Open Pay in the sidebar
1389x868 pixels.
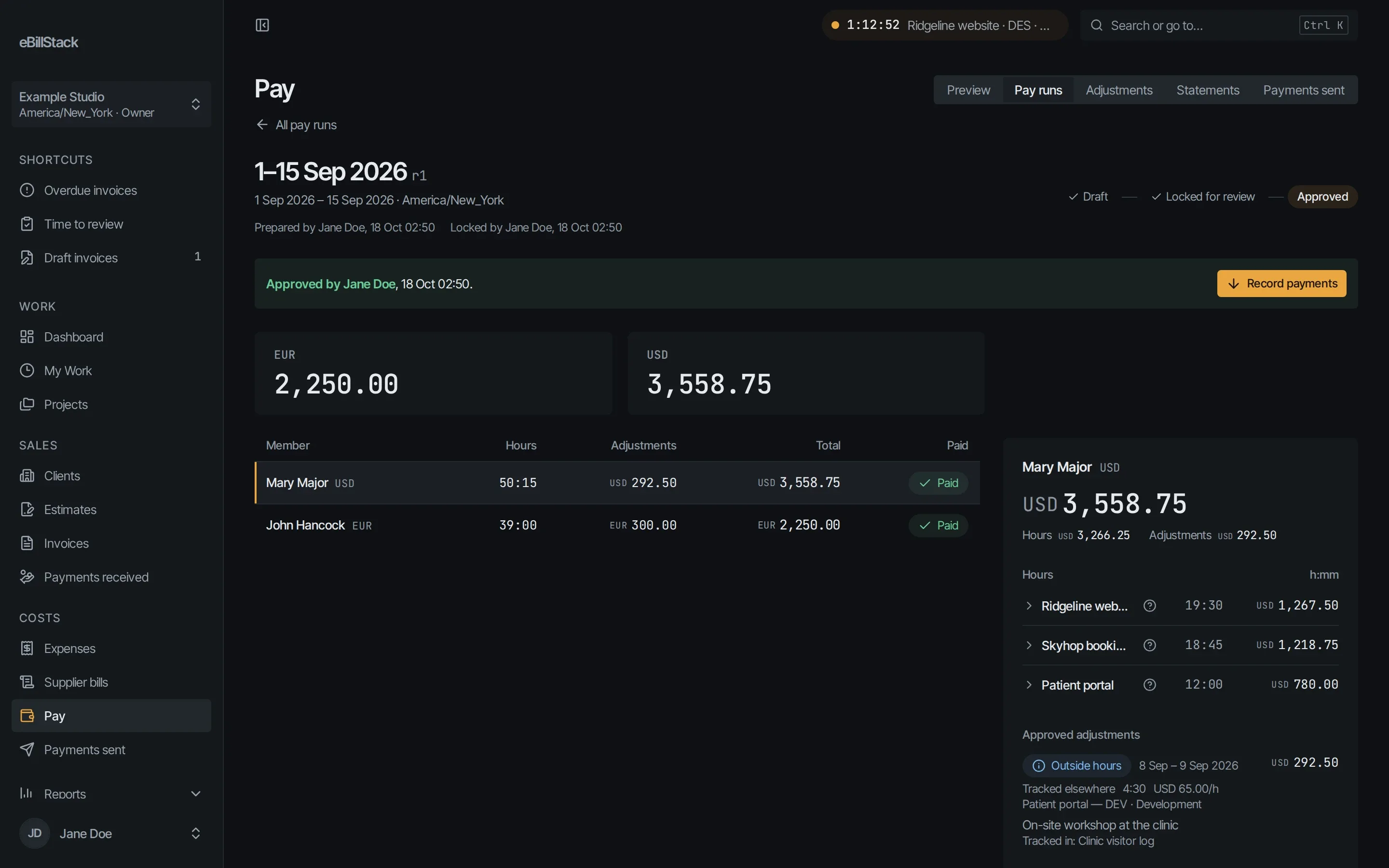click(111, 716)
